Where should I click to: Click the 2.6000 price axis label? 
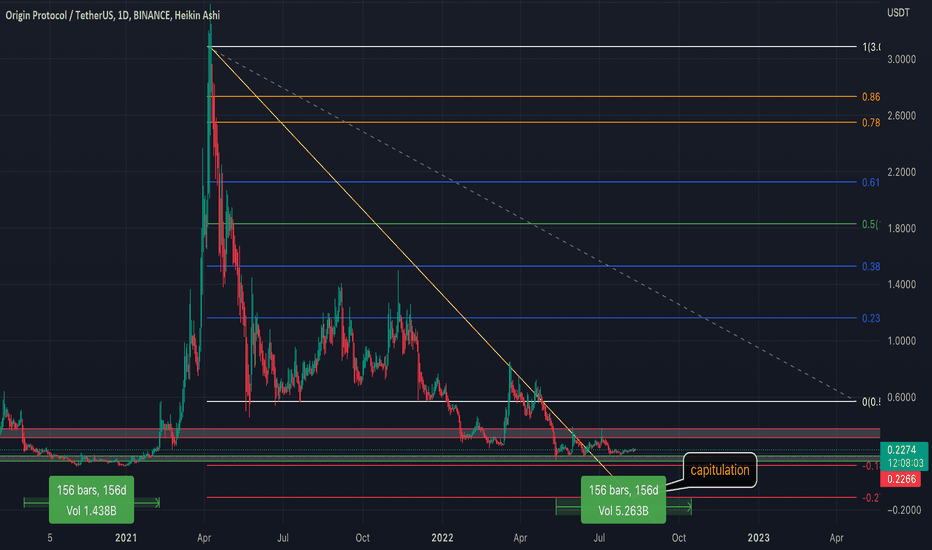[901, 115]
